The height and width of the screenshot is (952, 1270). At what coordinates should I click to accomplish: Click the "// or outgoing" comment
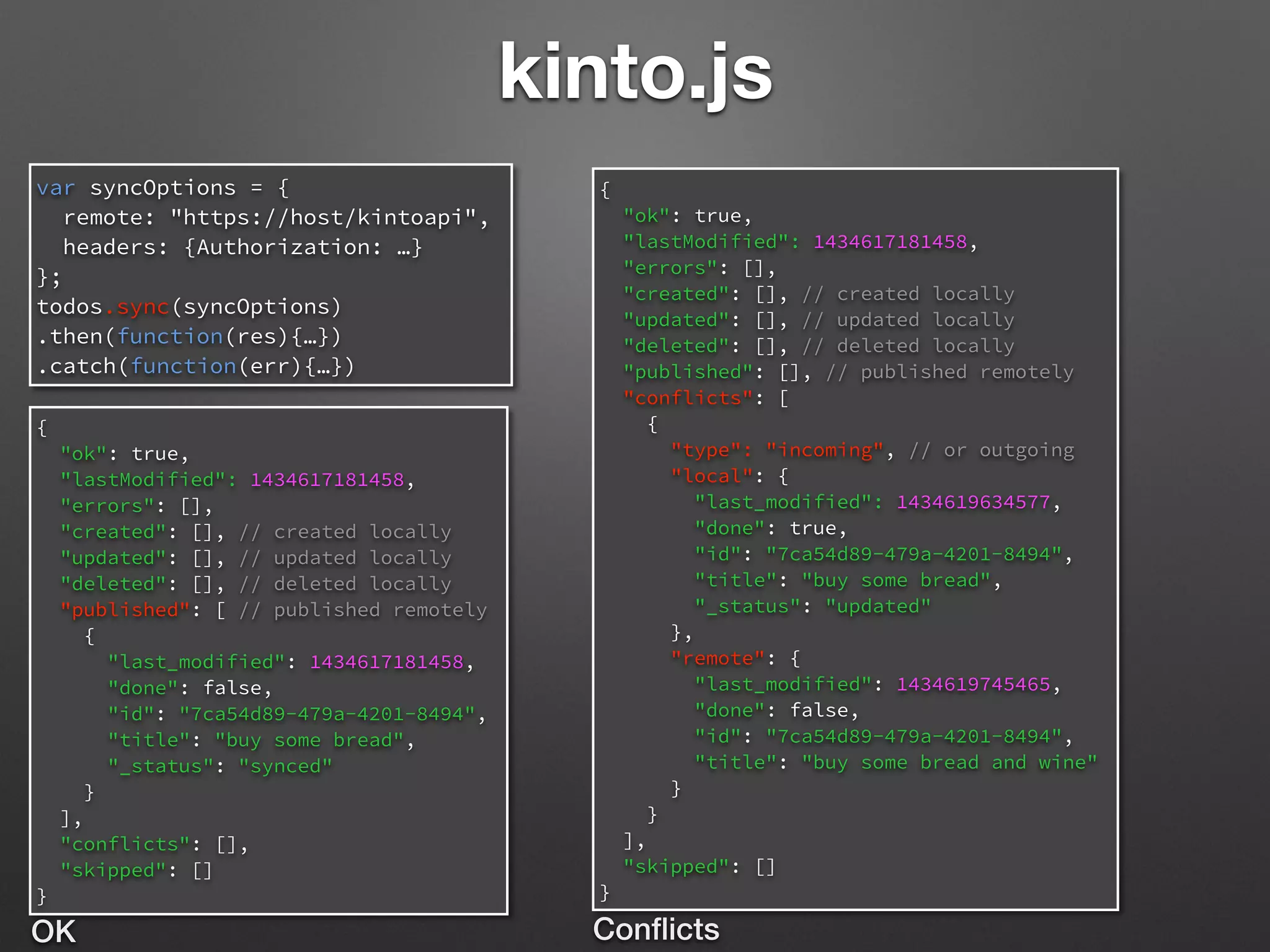pos(992,450)
